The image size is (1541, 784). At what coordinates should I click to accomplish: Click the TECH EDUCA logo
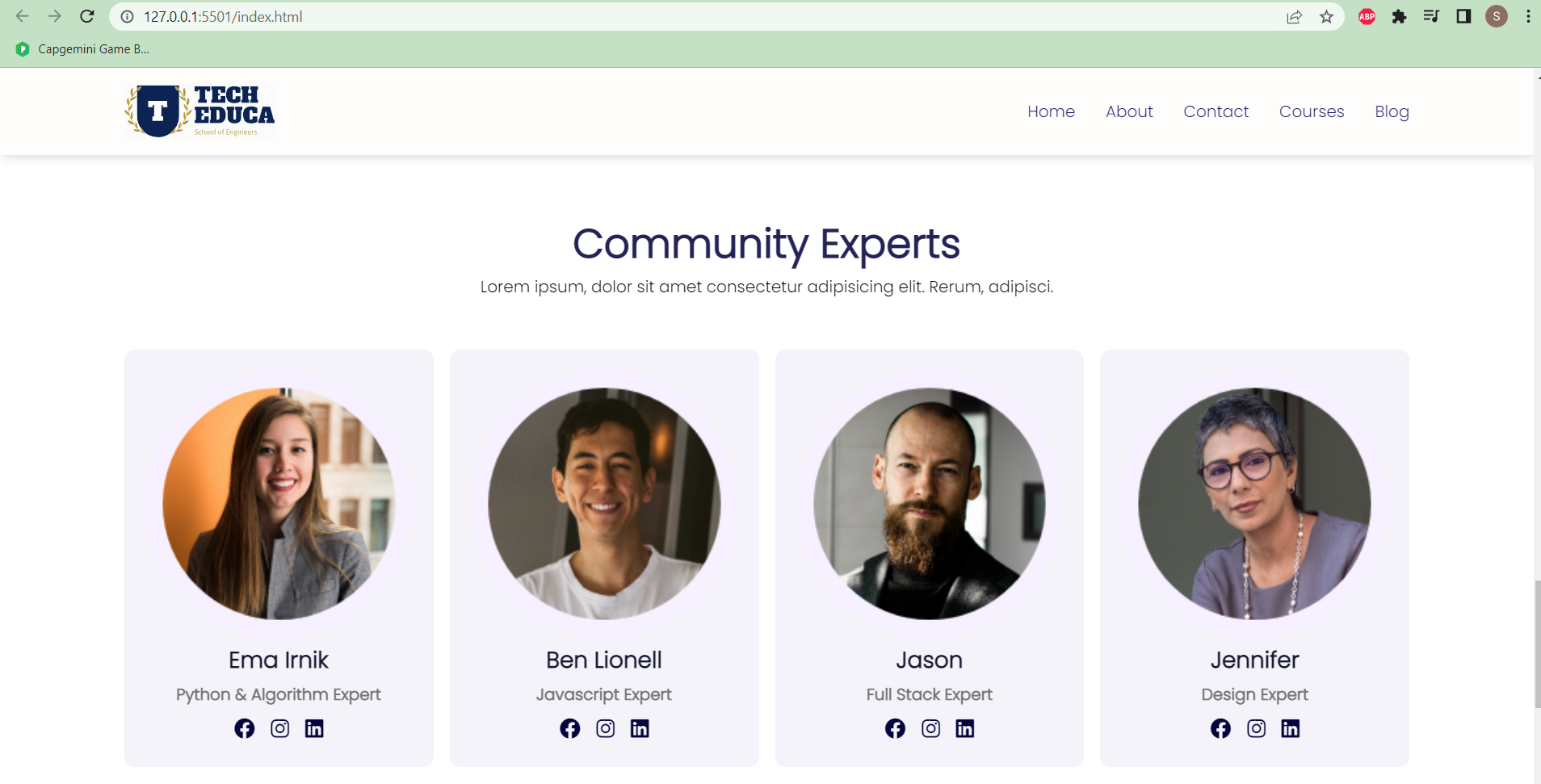point(199,111)
